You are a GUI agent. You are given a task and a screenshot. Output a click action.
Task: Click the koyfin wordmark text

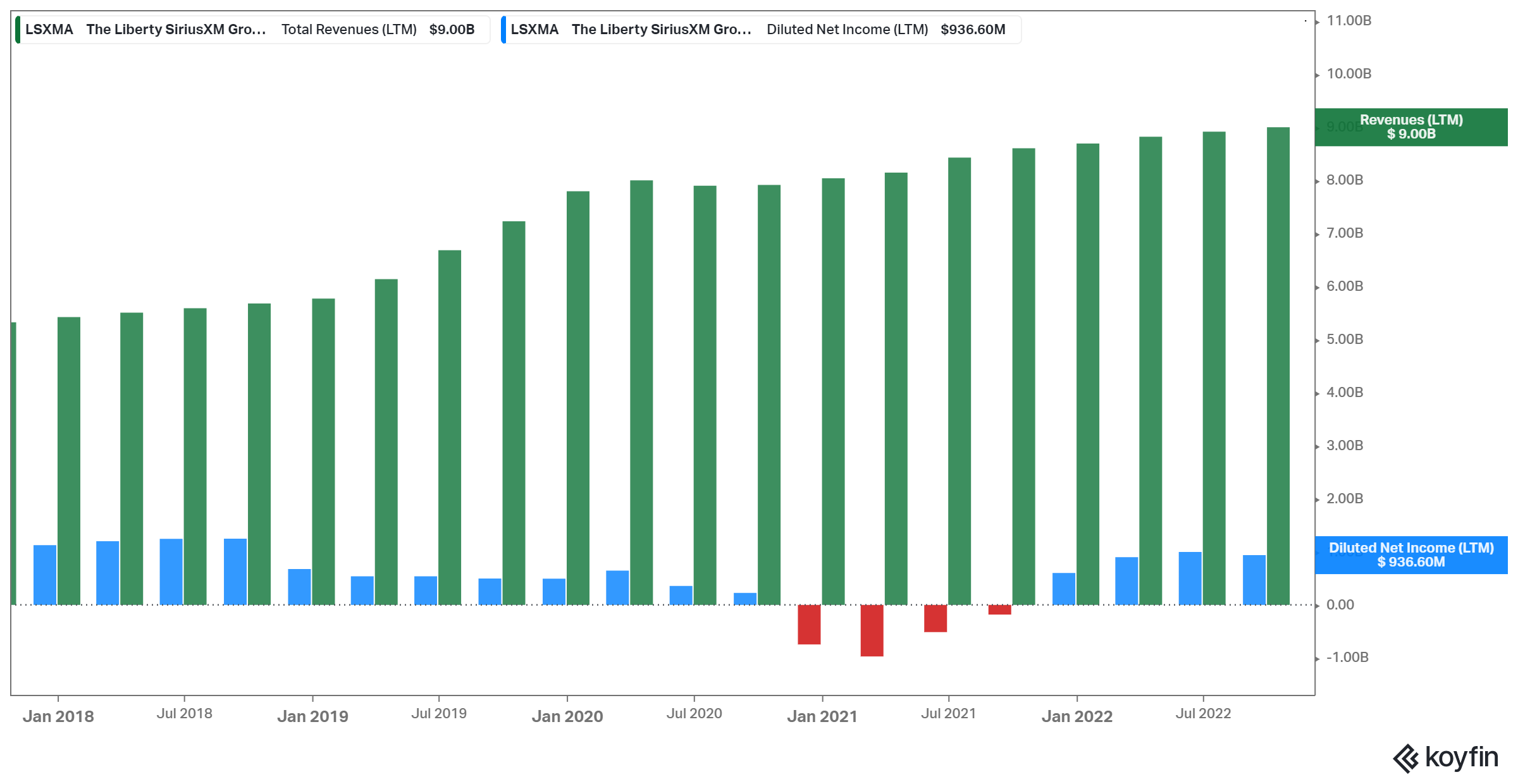1461,757
